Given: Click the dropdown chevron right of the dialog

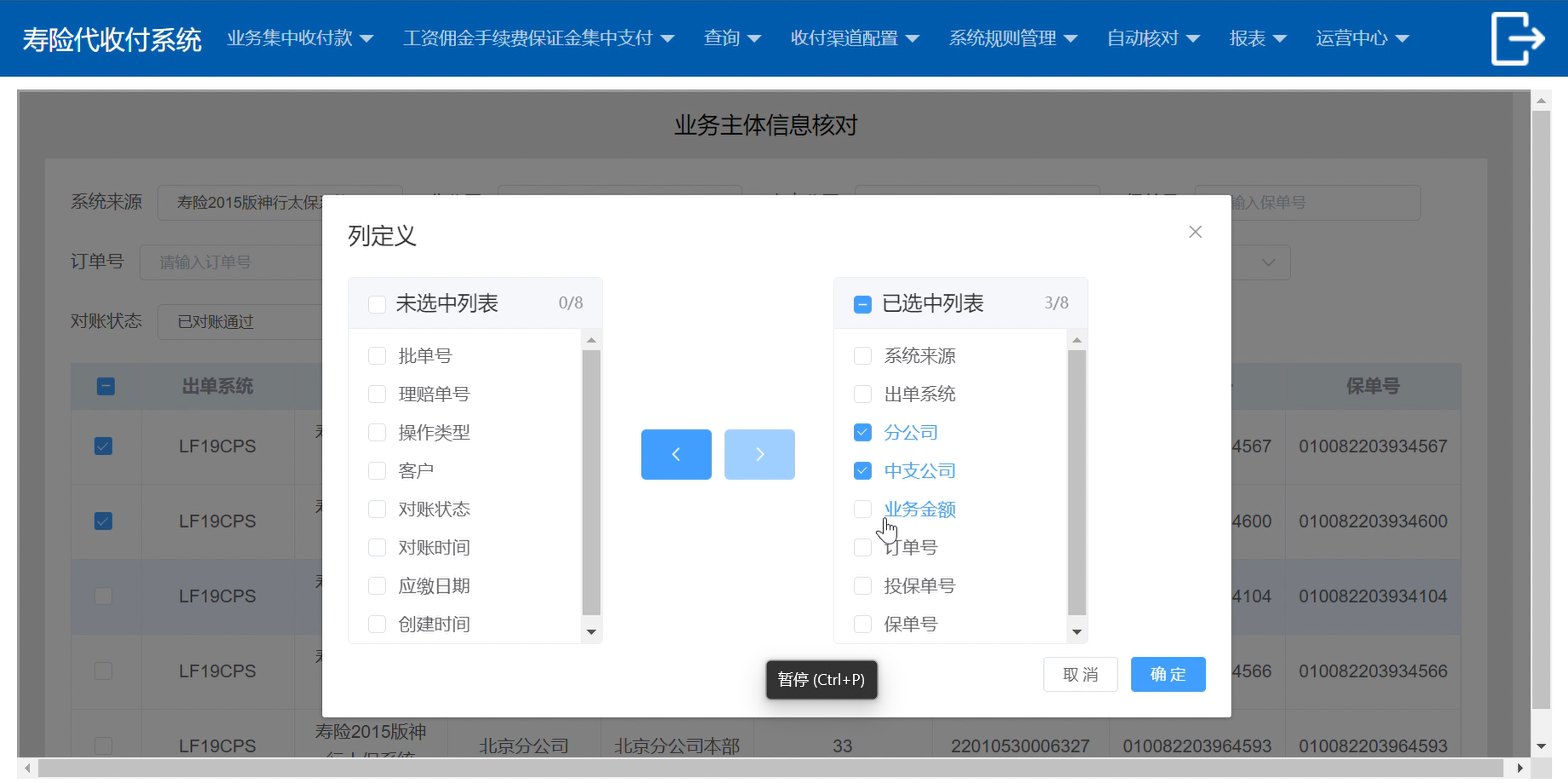Looking at the screenshot, I should 1268,262.
